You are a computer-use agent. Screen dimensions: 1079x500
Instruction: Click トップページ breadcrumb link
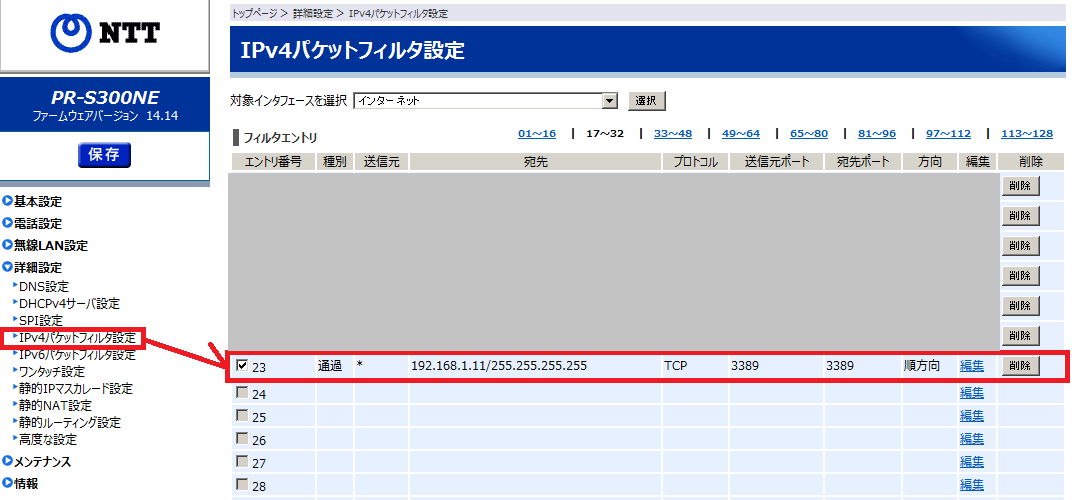click(257, 13)
